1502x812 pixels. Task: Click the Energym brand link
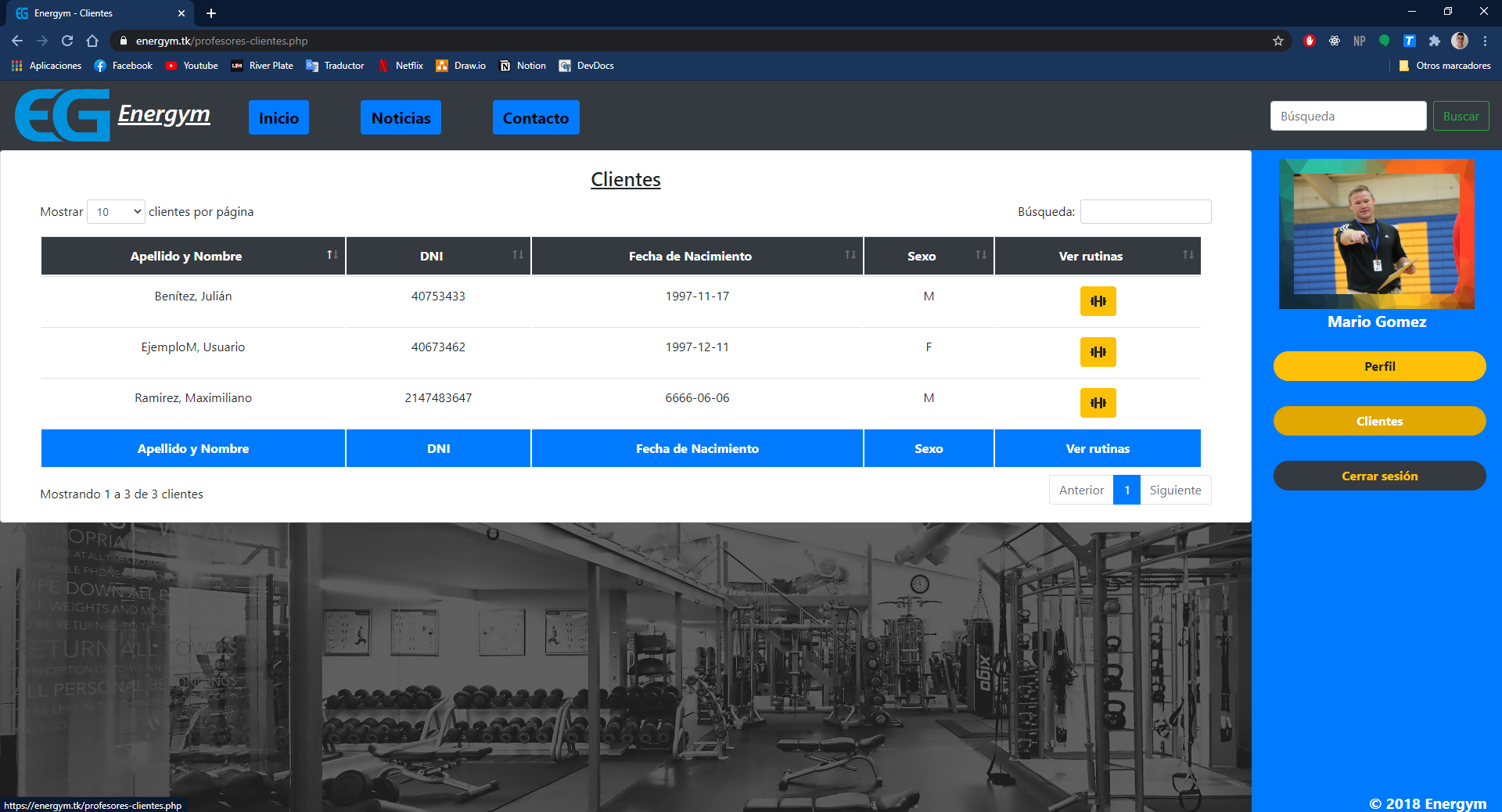pyautogui.click(x=164, y=114)
